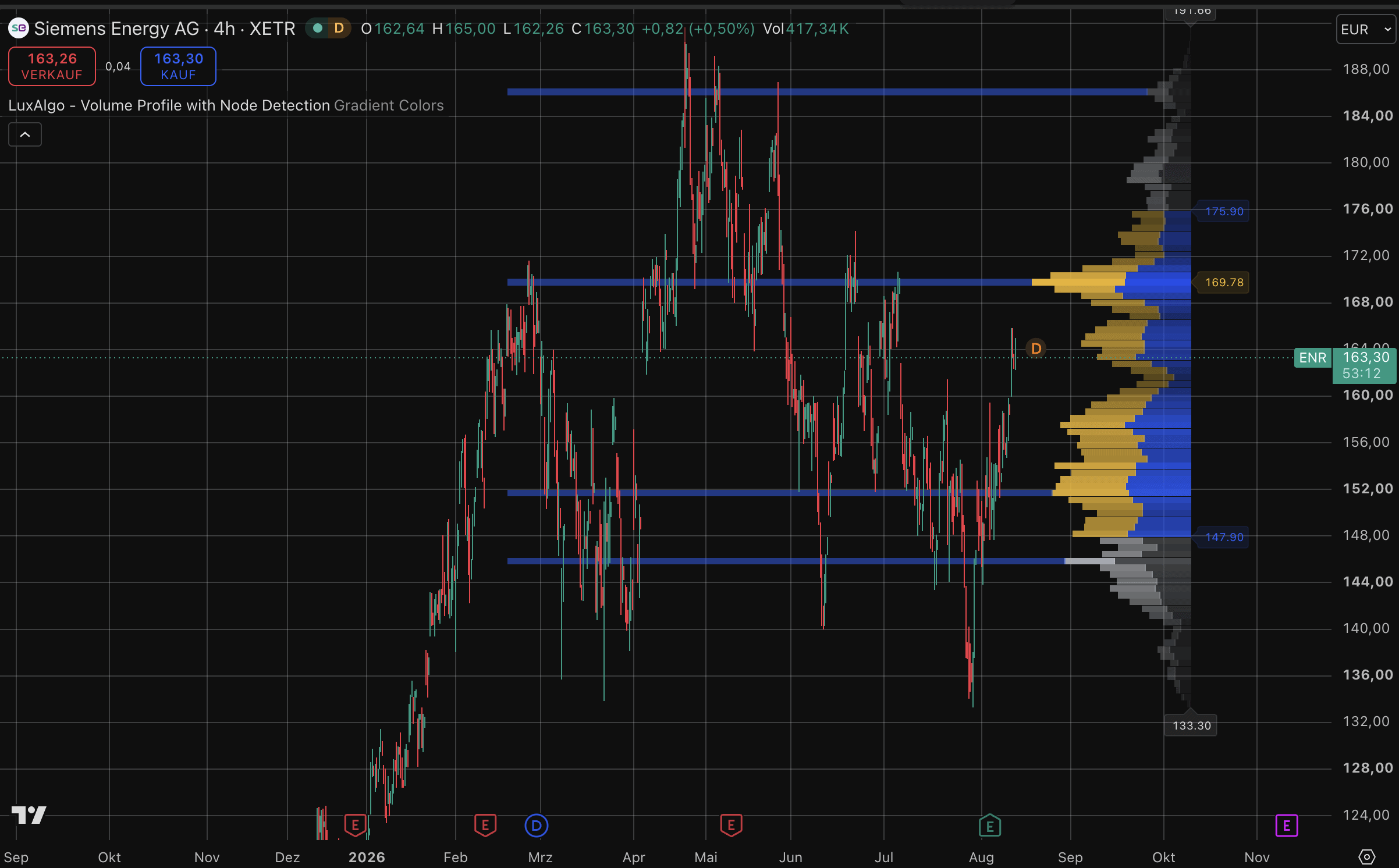Open the red earnings marker above the 2026 label

[x=355, y=825]
